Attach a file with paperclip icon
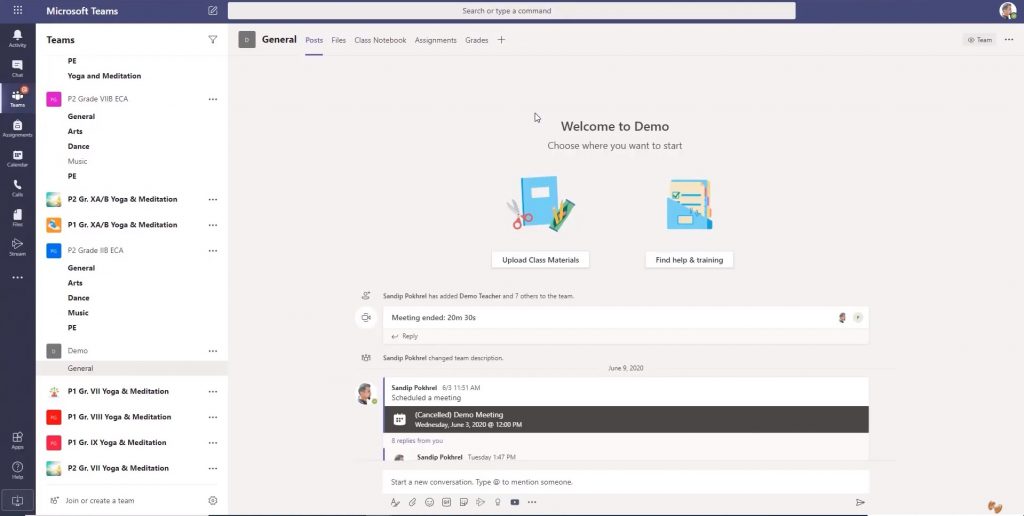 click(x=412, y=502)
